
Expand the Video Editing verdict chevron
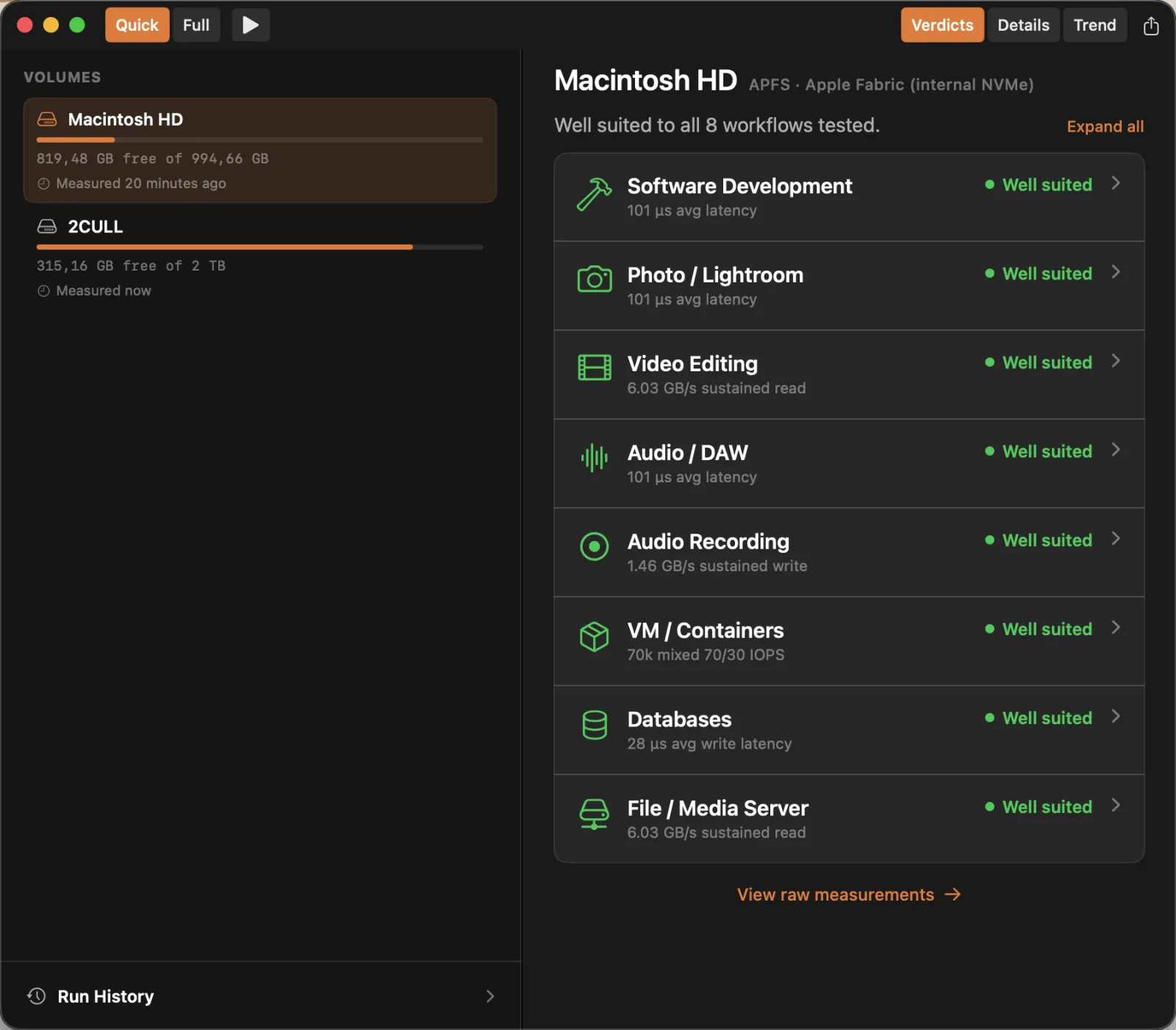(1116, 361)
